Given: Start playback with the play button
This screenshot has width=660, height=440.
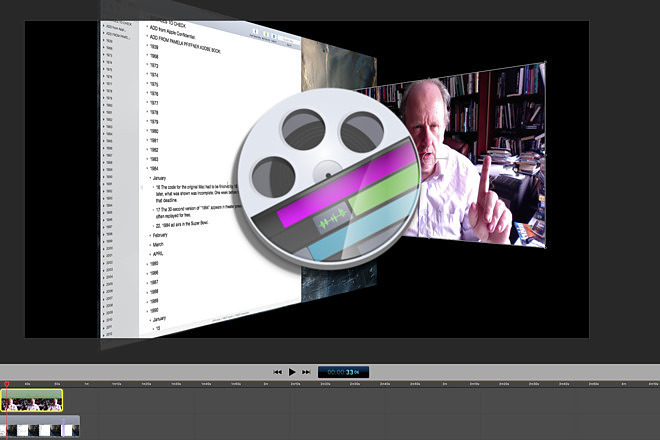Looking at the screenshot, I should pyautogui.click(x=292, y=372).
